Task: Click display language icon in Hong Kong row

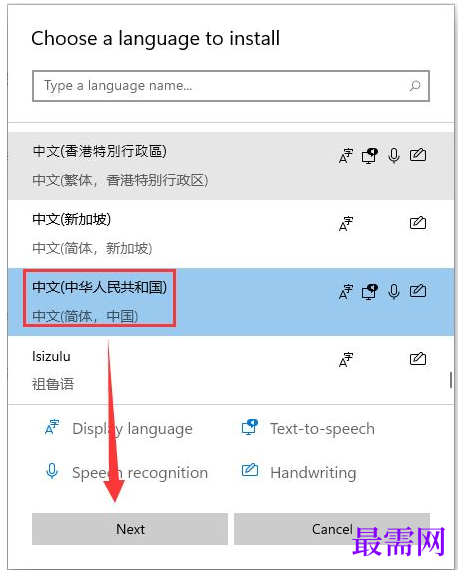Action: pyautogui.click(x=346, y=156)
